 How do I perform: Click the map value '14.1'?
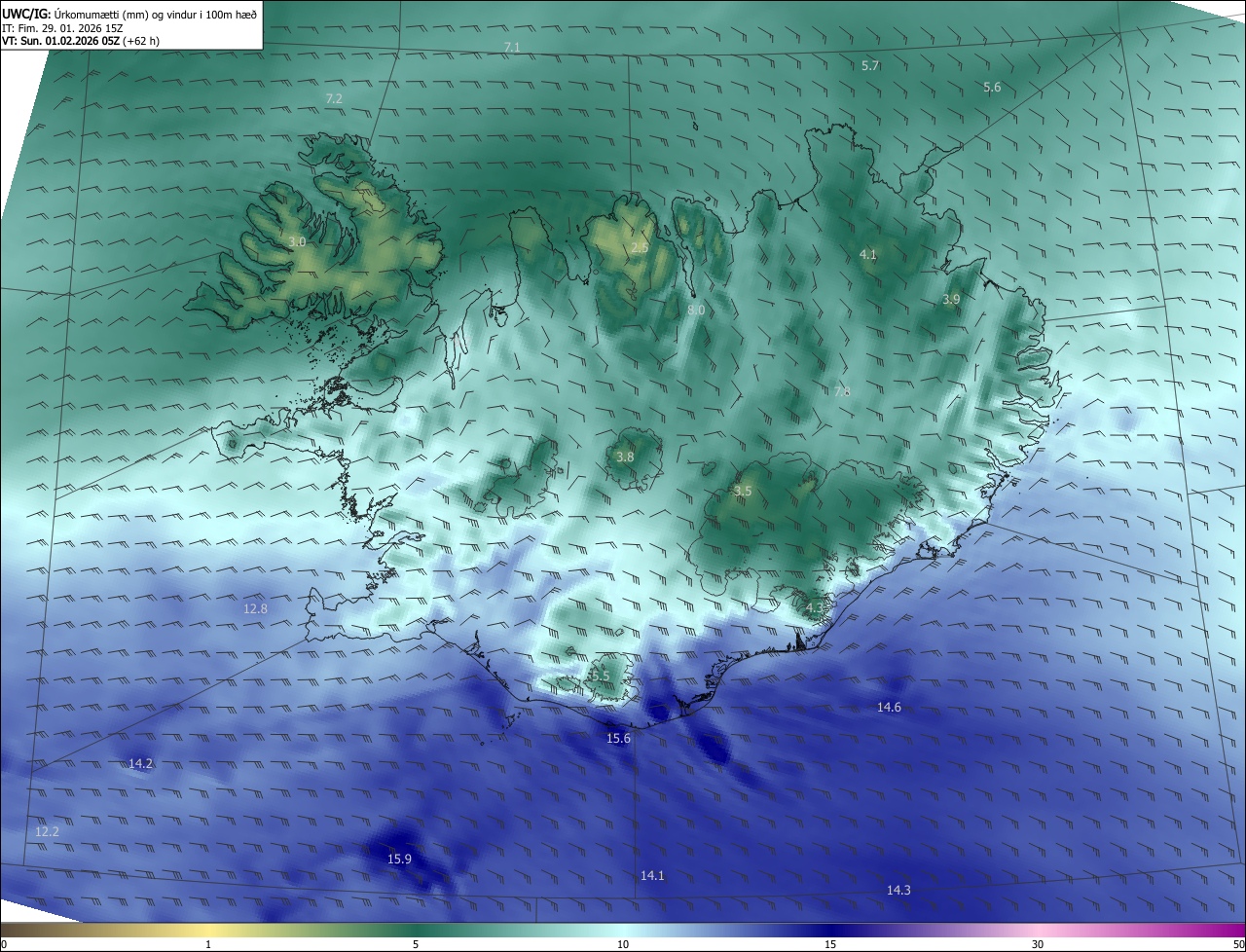[x=652, y=876]
